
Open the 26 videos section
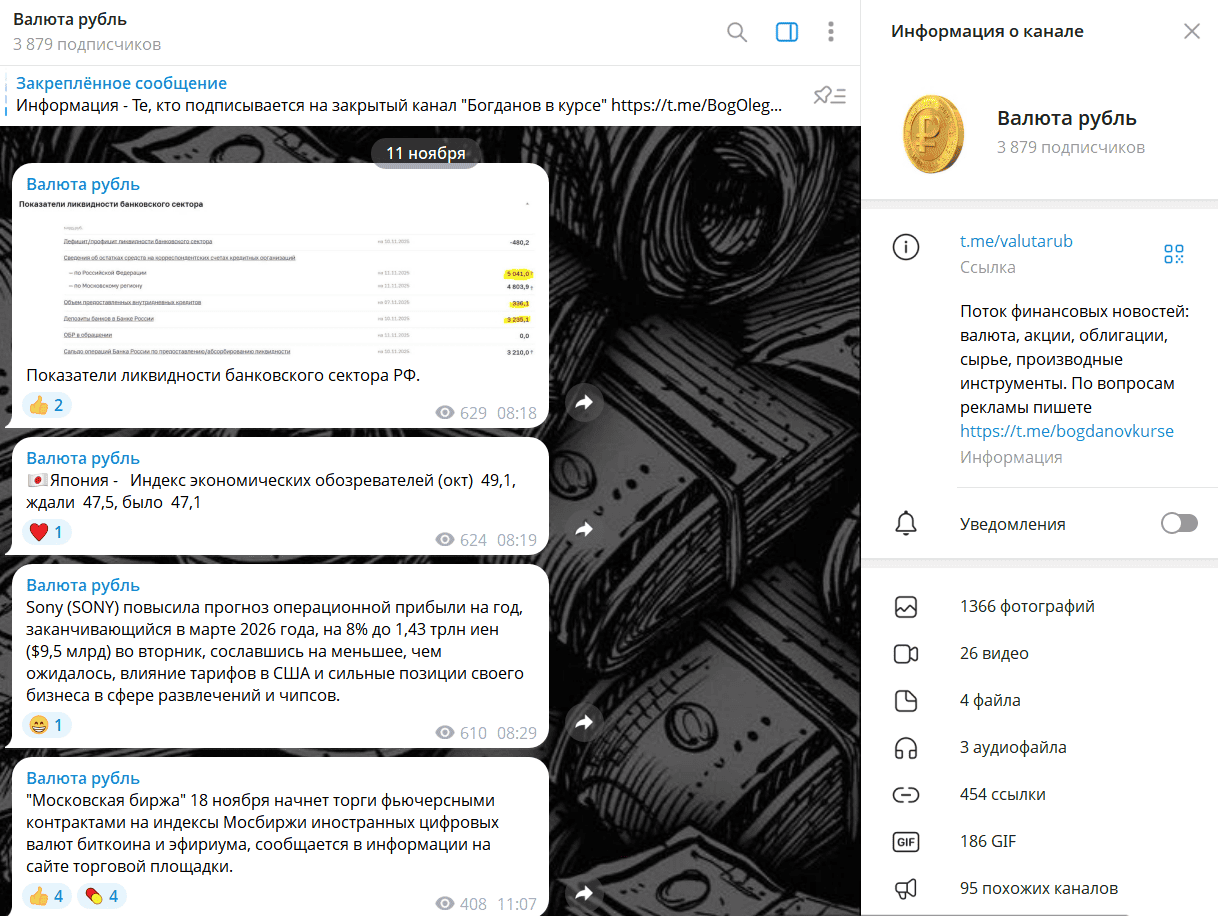coord(994,653)
